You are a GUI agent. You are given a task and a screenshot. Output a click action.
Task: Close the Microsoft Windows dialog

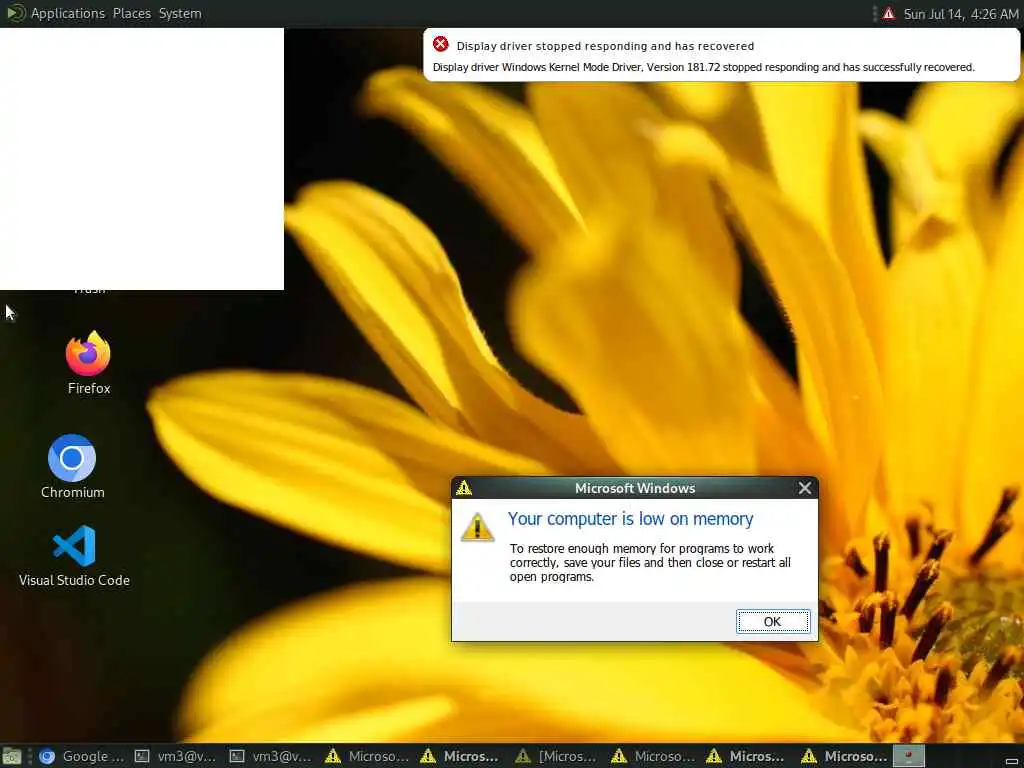click(x=805, y=488)
